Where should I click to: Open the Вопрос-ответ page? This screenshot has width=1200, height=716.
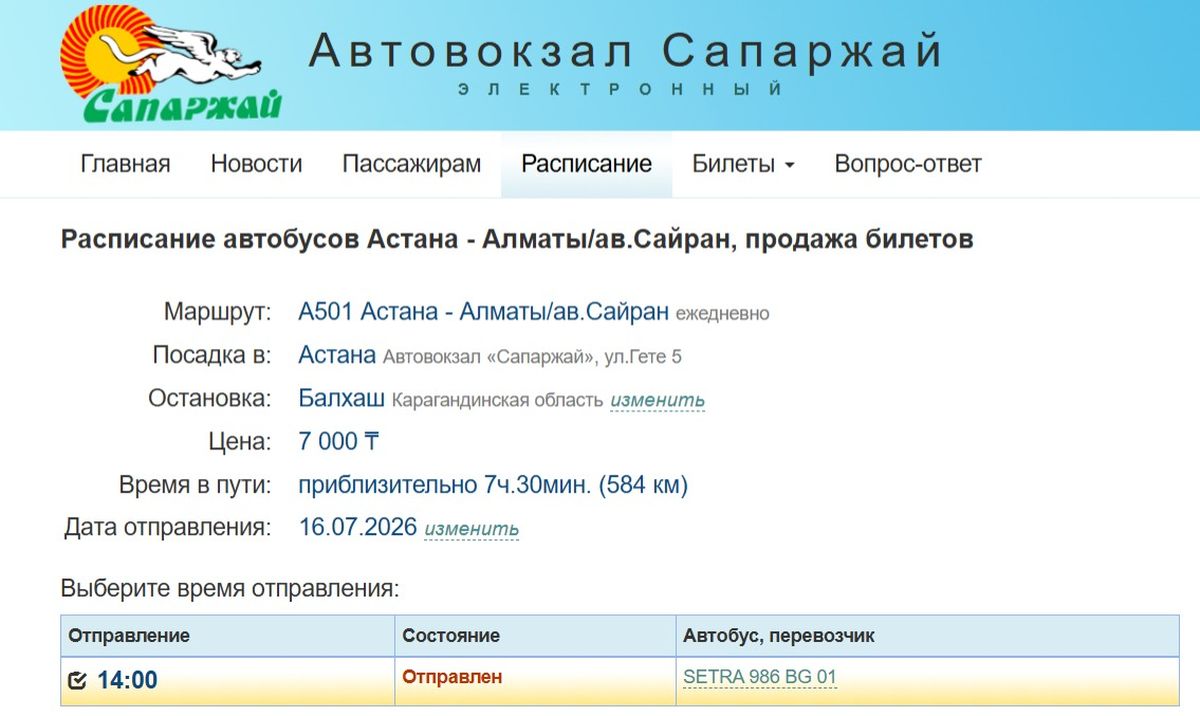point(908,164)
